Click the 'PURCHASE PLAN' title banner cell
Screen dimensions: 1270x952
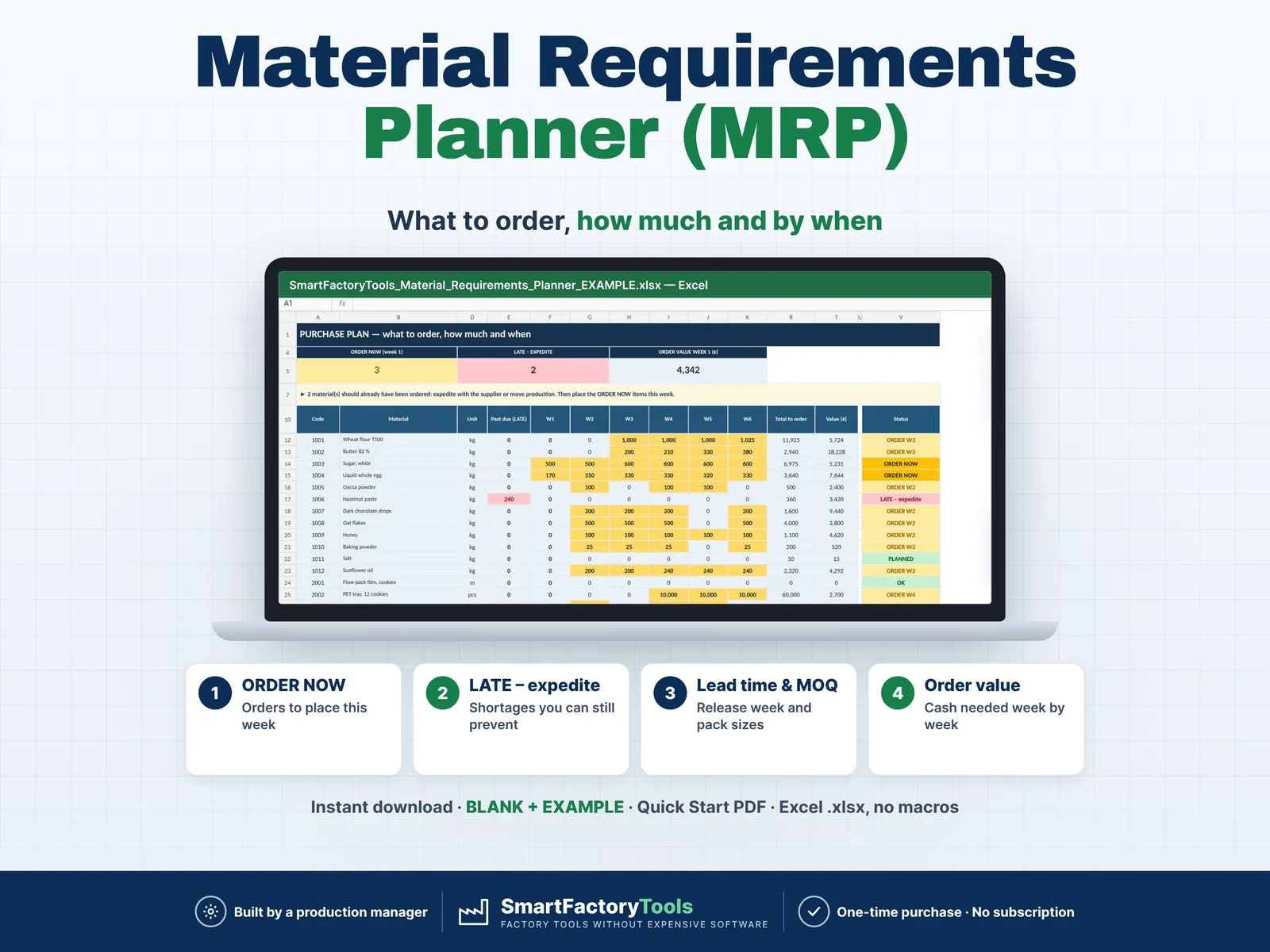618,334
